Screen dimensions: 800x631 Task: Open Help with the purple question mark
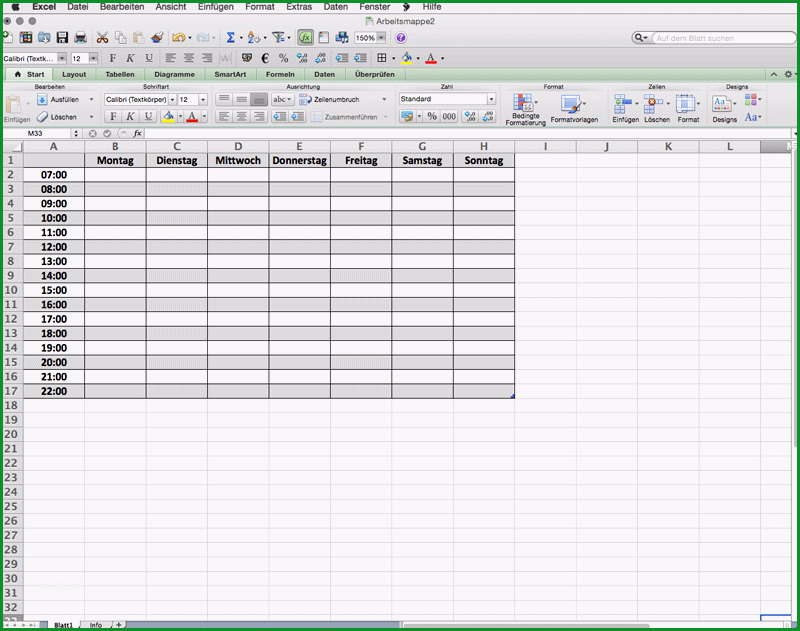[401, 38]
